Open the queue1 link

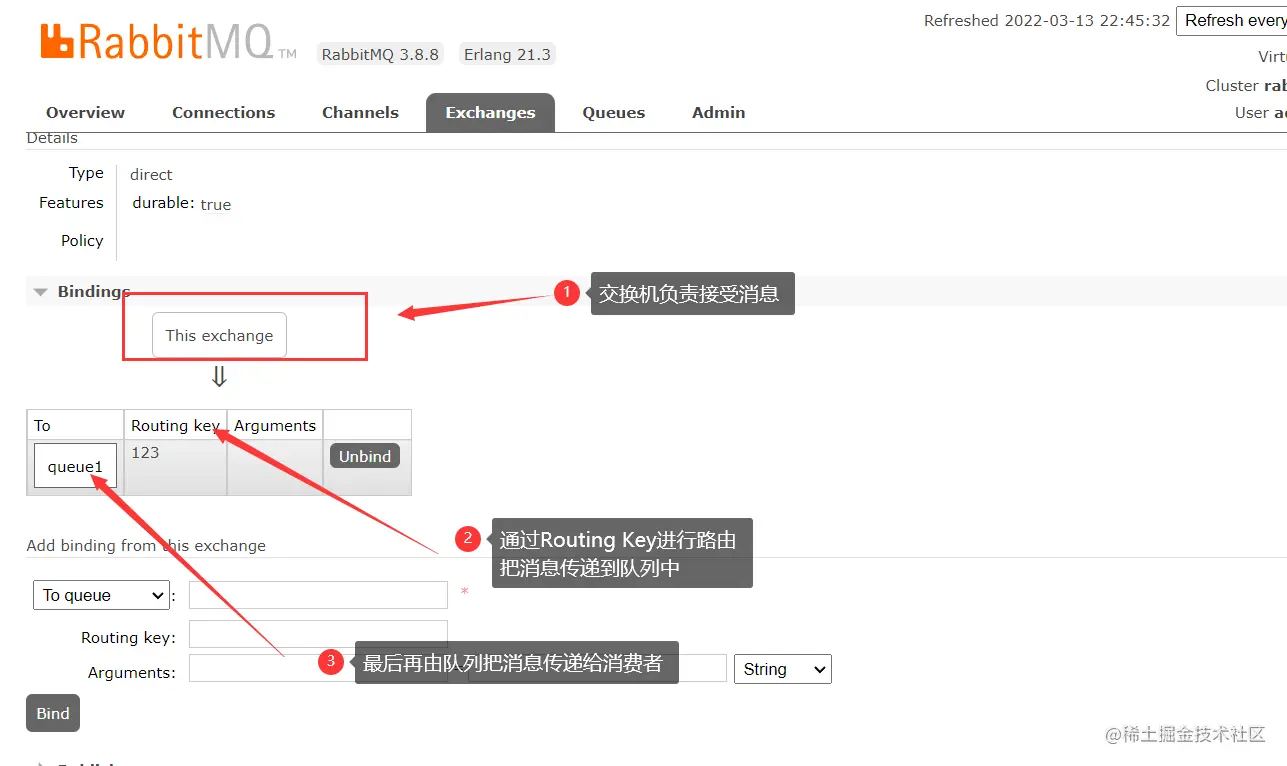pyautogui.click(x=75, y=466)
